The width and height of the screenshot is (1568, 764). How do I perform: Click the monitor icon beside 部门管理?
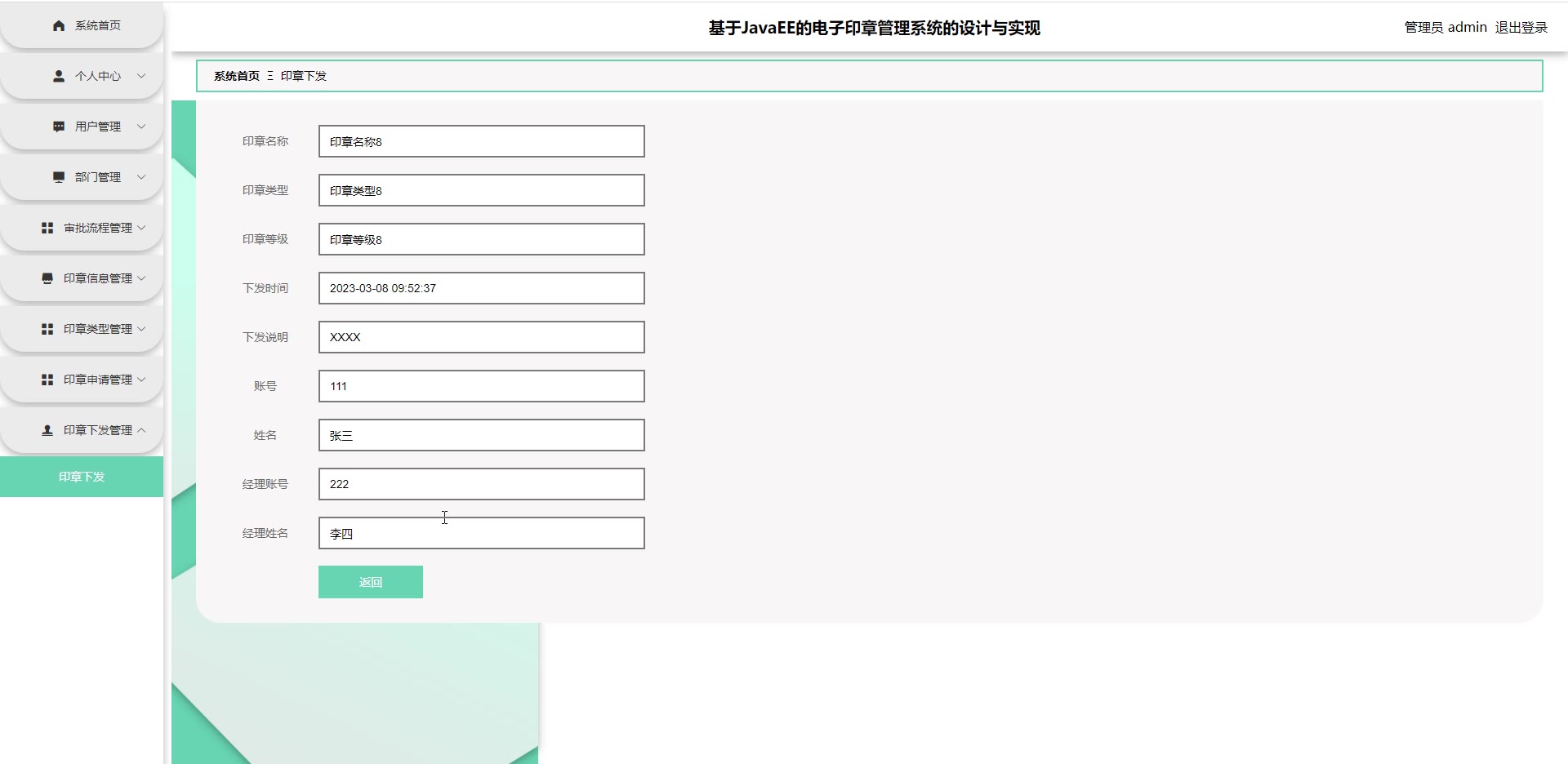(59, 177)
